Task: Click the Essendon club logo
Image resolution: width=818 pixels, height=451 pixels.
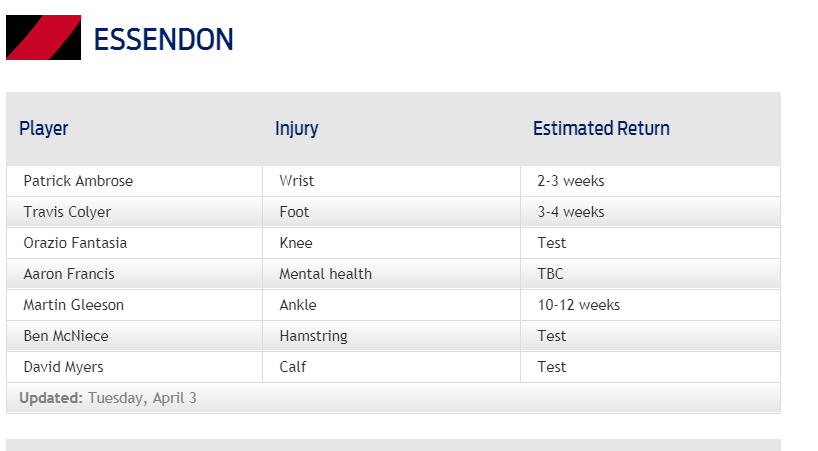Action: (x=43, y=38)
